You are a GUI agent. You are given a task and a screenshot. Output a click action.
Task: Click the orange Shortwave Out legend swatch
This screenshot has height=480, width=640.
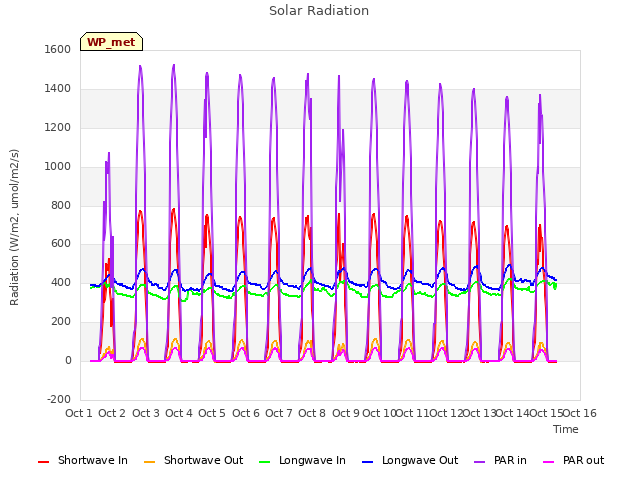[149, 462]
